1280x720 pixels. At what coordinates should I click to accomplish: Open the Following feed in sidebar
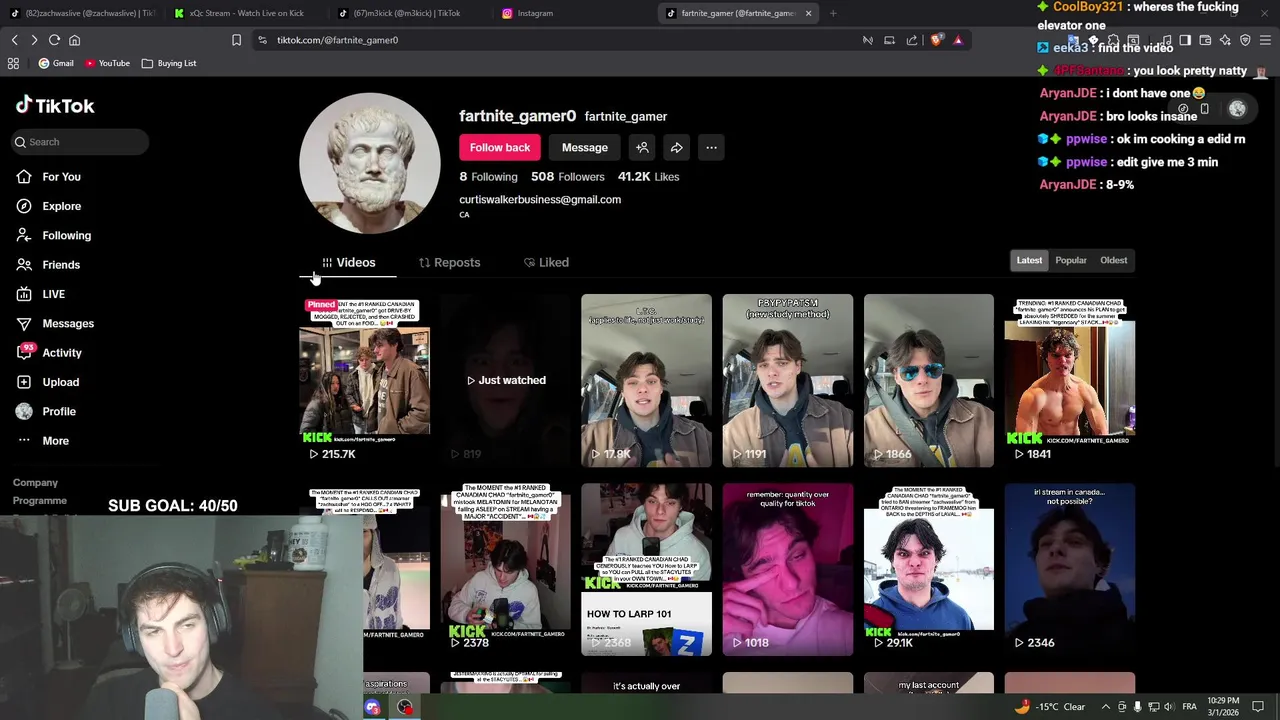point(66,235)
